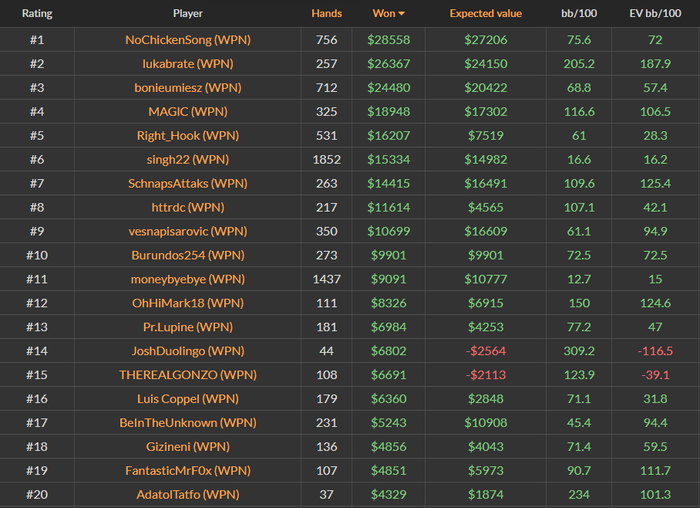Click the EV bb/100 column header

(x=655, y=14)
